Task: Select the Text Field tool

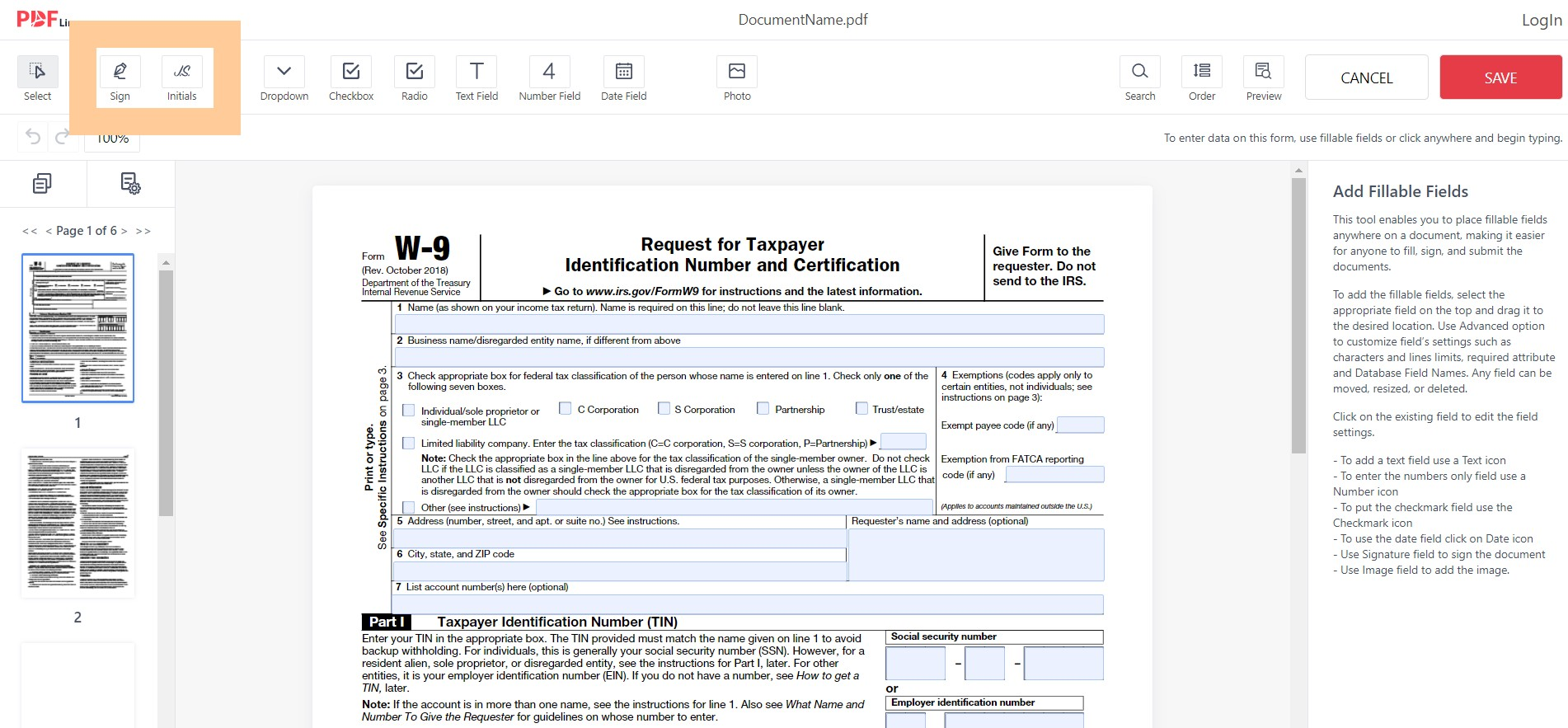Action: (477, 79)
